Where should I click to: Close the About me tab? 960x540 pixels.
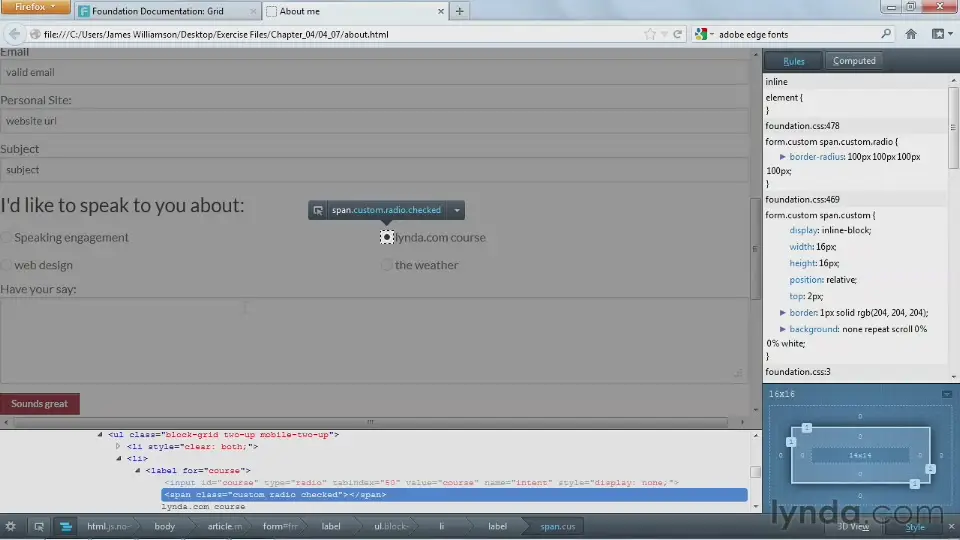tap(440, 11)
